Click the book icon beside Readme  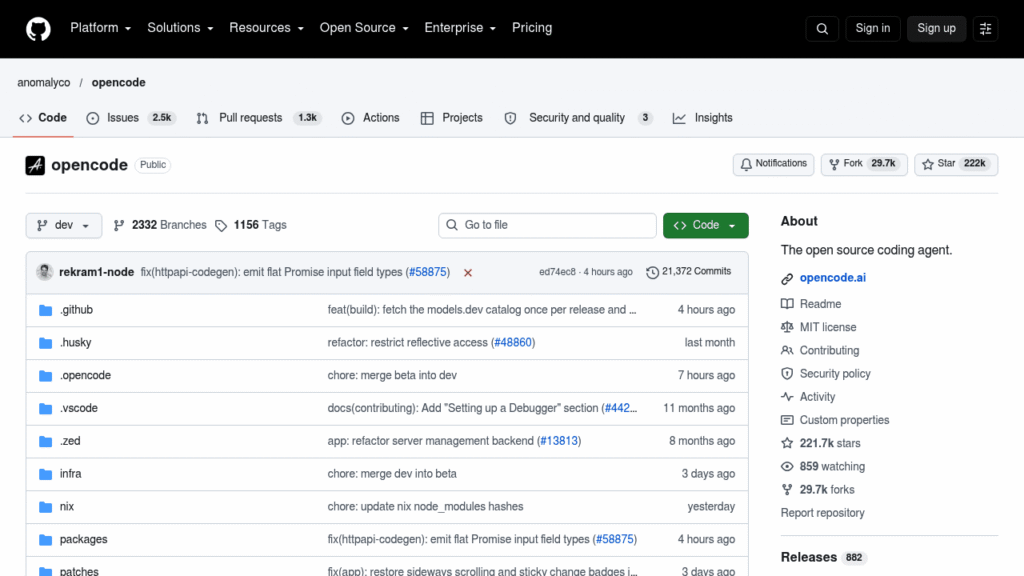787,304
